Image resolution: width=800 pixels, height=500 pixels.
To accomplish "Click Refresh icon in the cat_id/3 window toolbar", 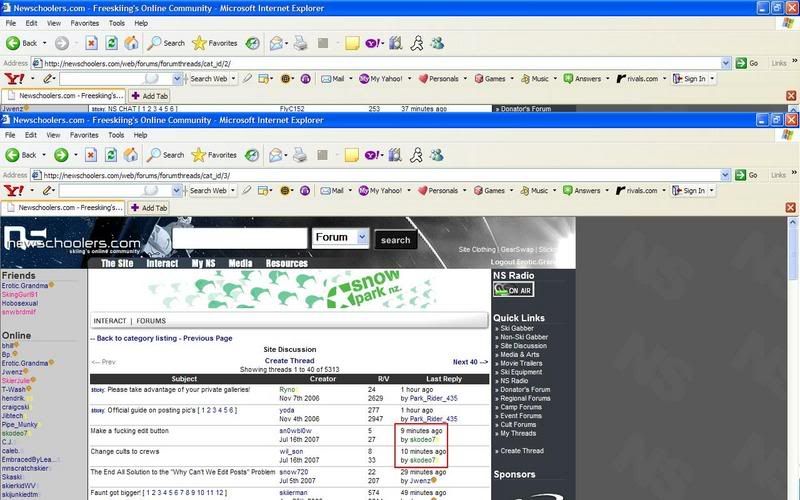I will point(110,155).
